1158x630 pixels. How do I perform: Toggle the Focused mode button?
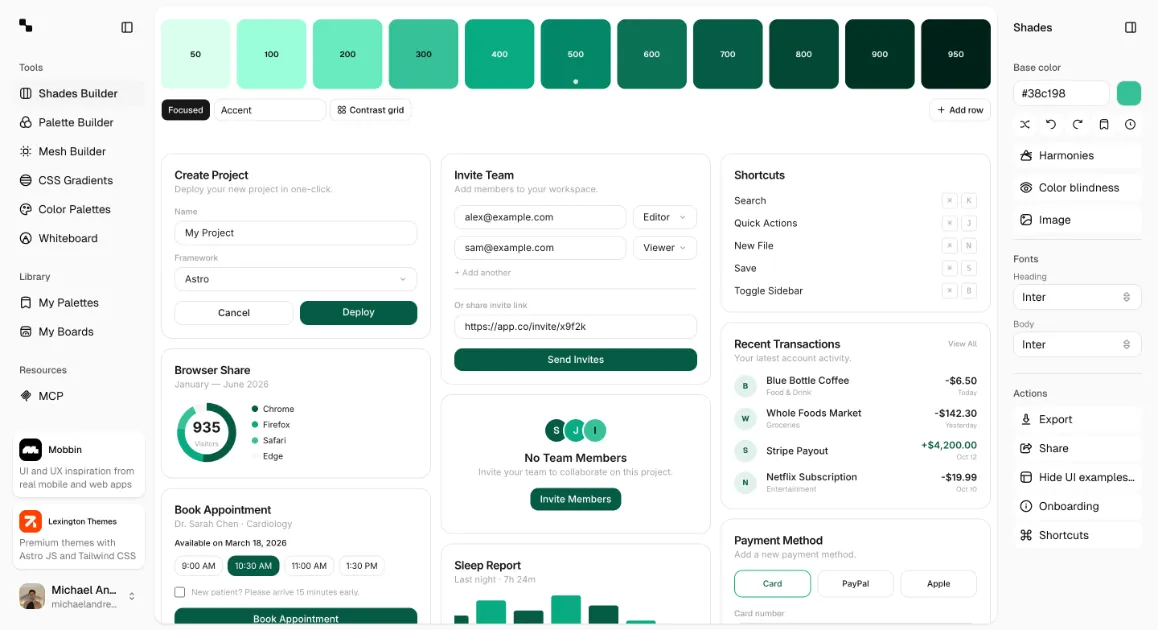(x=185, y=110)
